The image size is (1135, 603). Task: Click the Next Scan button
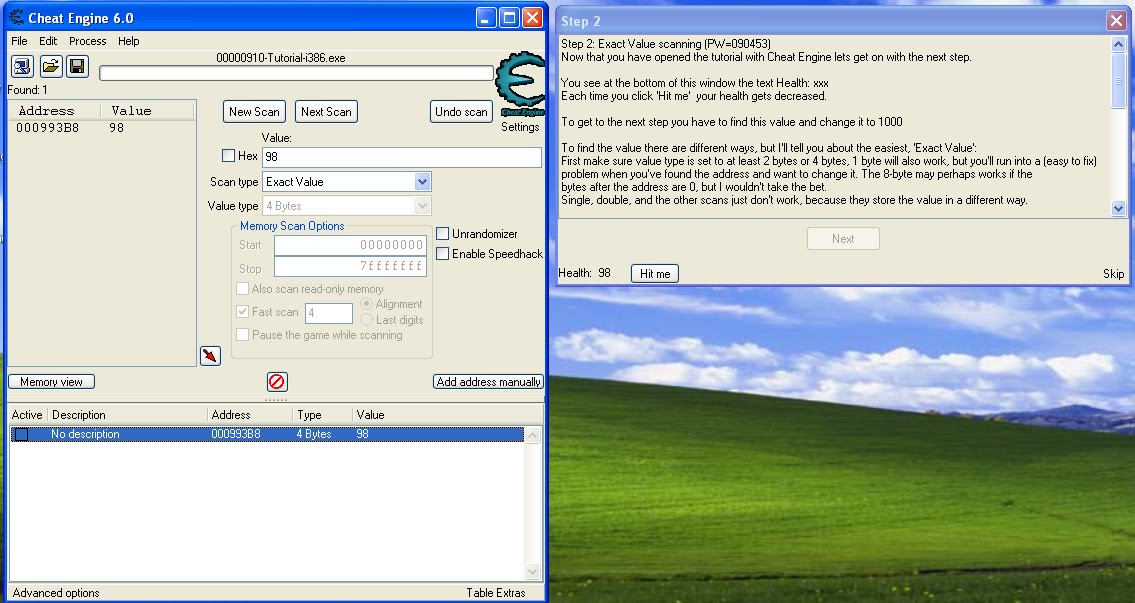326,111
